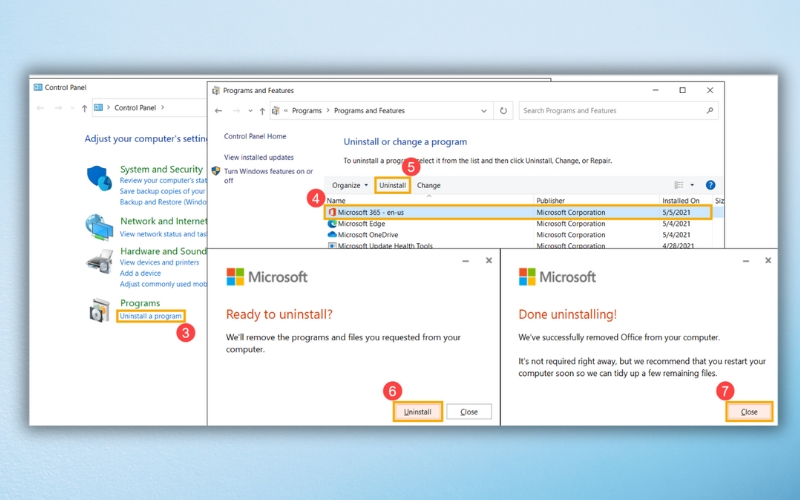
Task: Minimize the Done uninstalling dialog
Action: pyautogui.click(x=746, y=261)
